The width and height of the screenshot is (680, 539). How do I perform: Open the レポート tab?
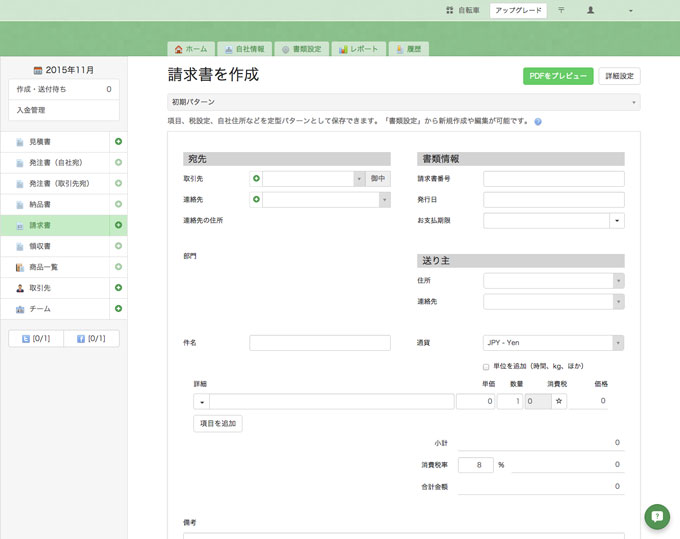pyautogui.click(x=359, y=49)
